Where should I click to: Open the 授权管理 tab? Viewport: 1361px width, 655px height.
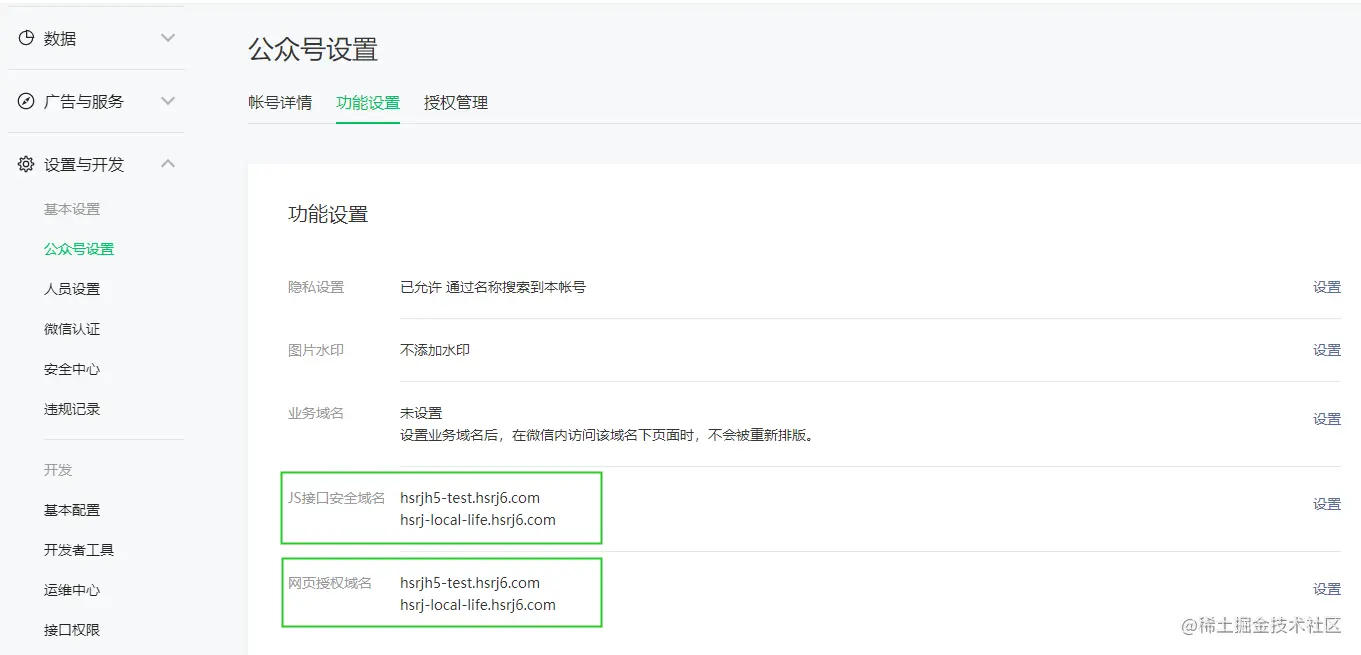point(457,102)
